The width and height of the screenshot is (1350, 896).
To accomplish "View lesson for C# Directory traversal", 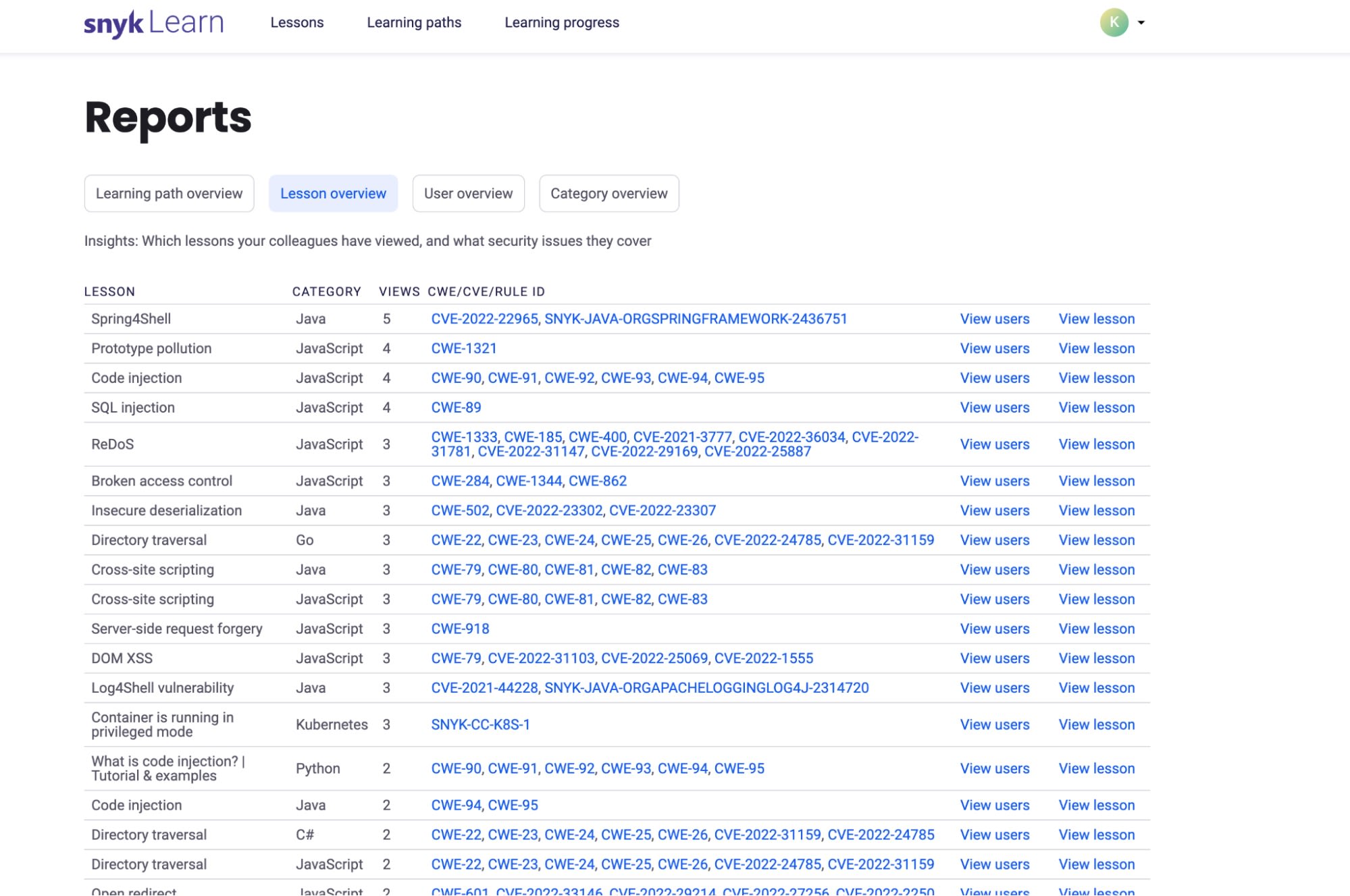I will click(1097, 835).
